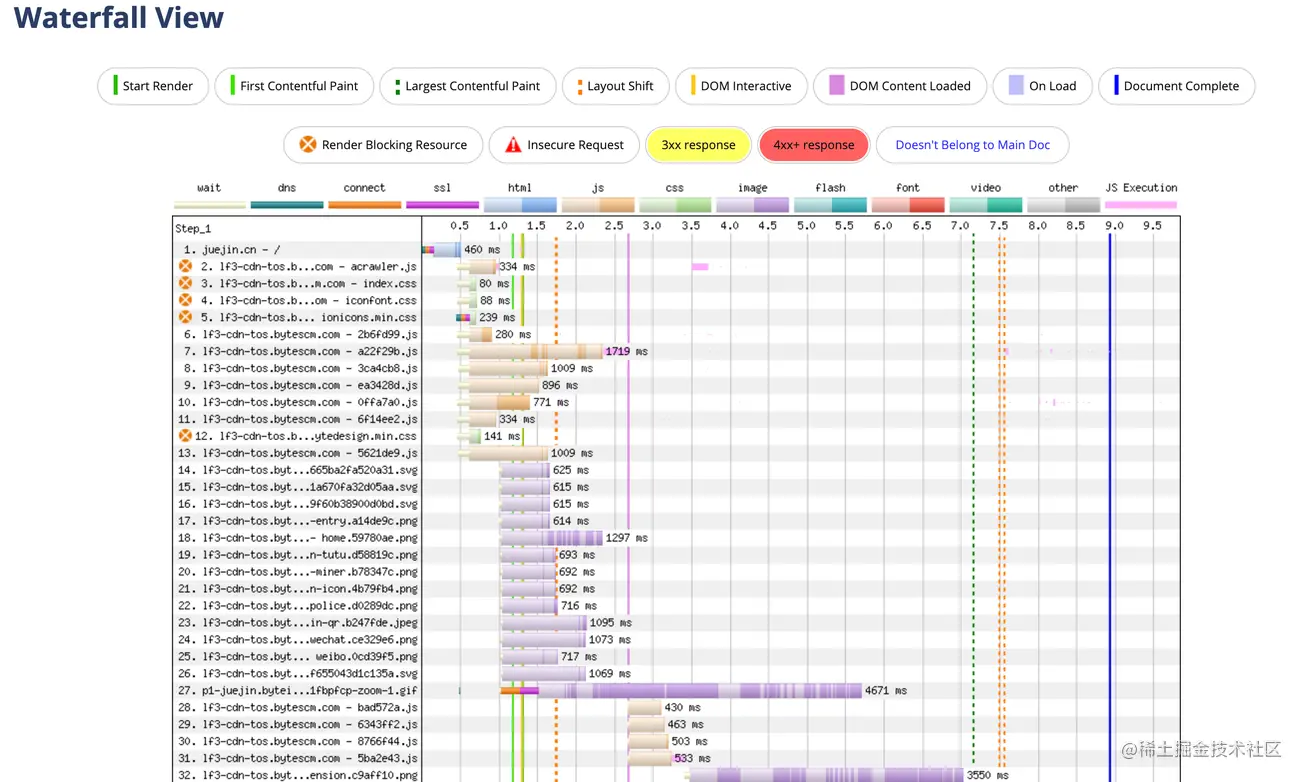This screenshot has width=1304, height=782.
Task: Select the DOM Content Loaded legend
Action: pyautogui.click(x=900, y=86)
